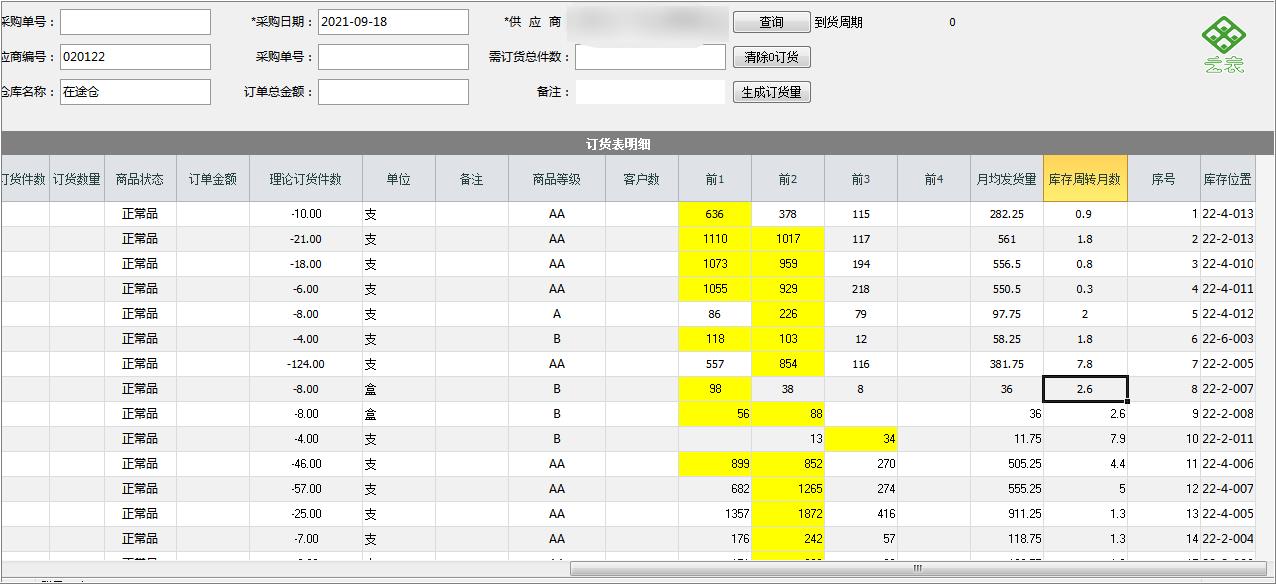Click the 前1 column header

click(714, 179)
